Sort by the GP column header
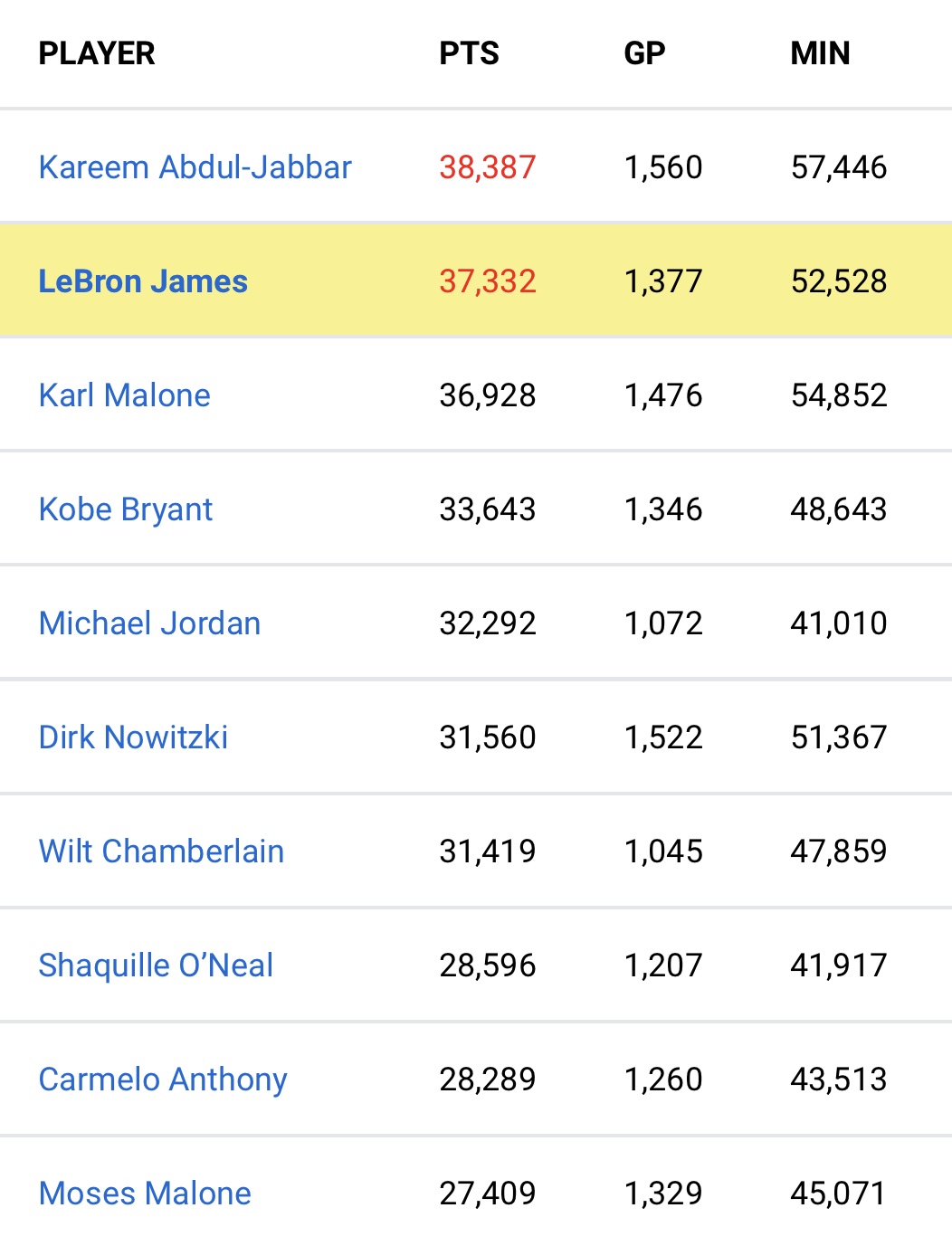The height and width of the screenshot is (1246, 952). tap(644, 53)
